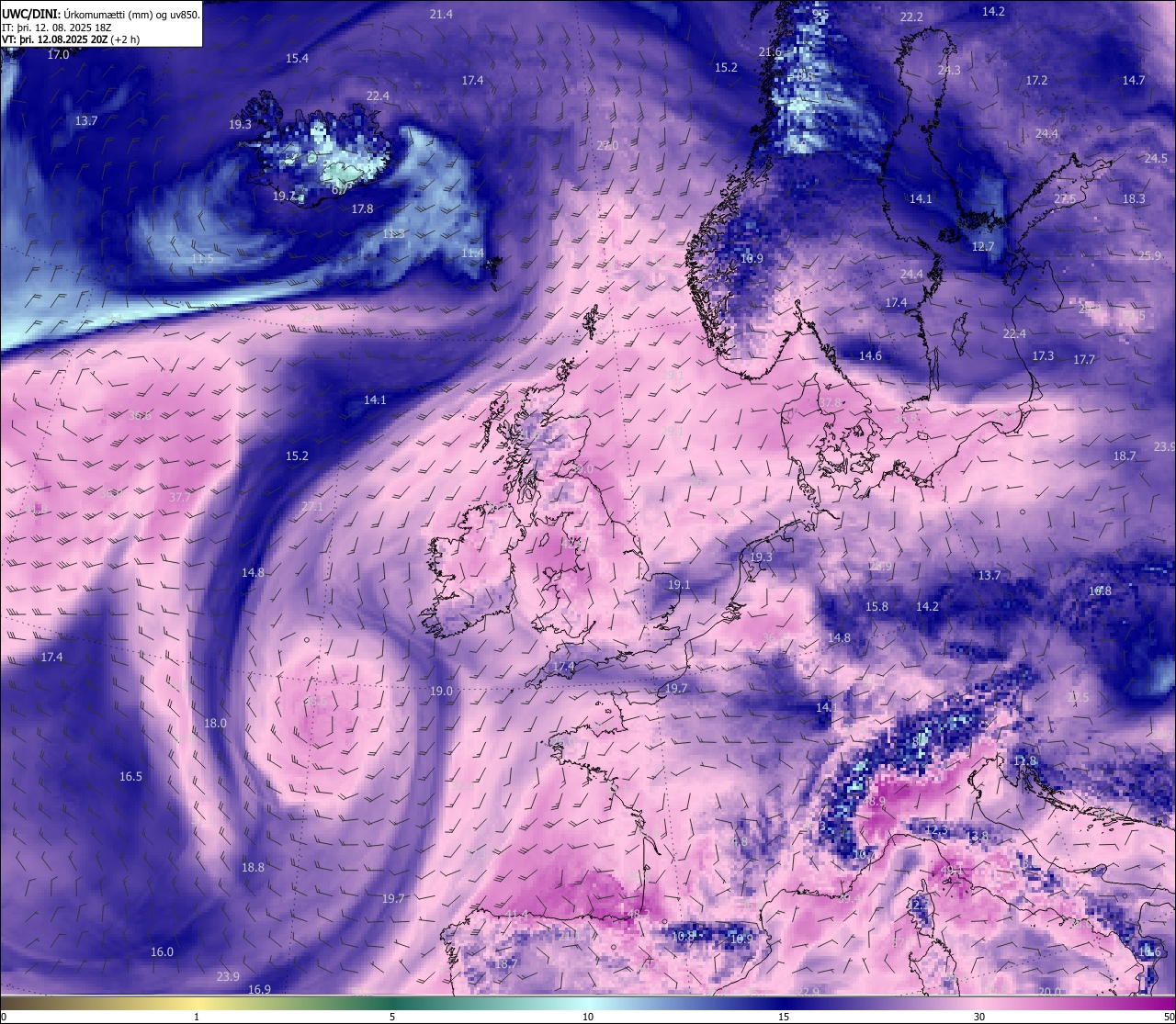Click the '20.0' value at bottom right
This screenshot has width=1176, height=1024.
tap(1050, 992)
